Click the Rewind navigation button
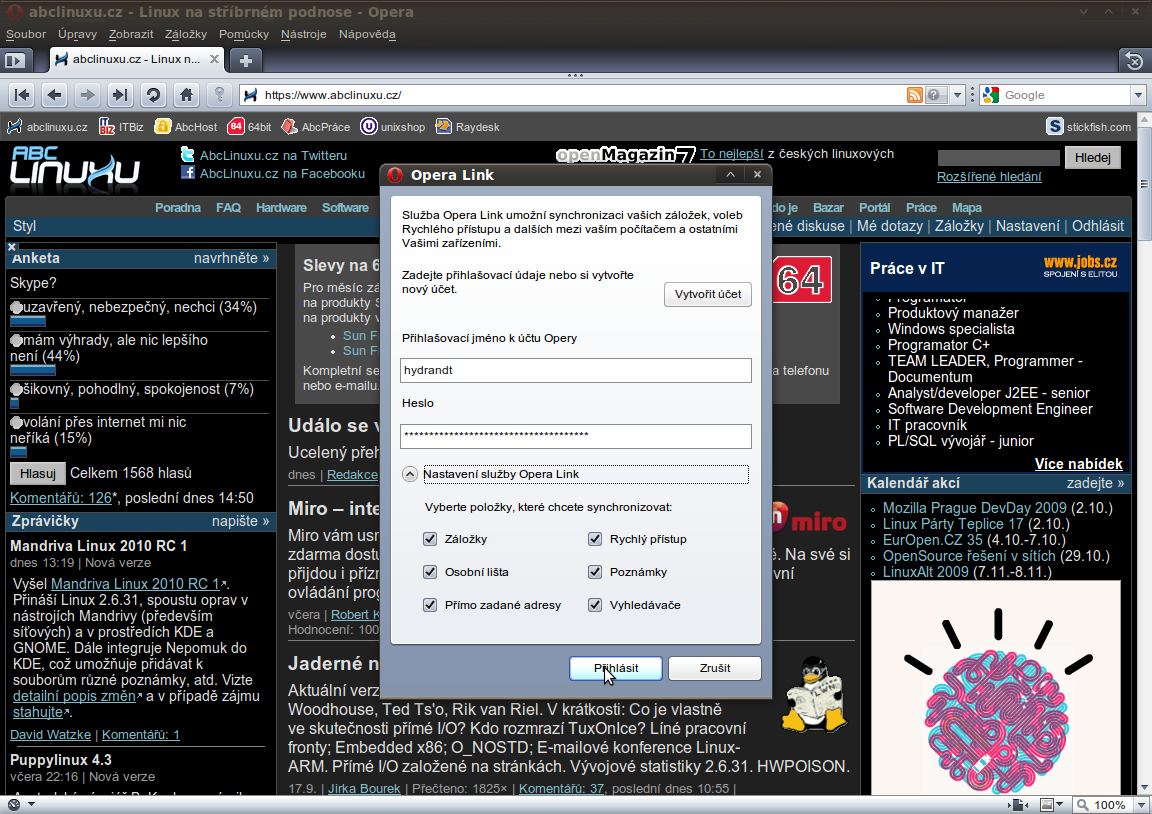 pos(22,95)
